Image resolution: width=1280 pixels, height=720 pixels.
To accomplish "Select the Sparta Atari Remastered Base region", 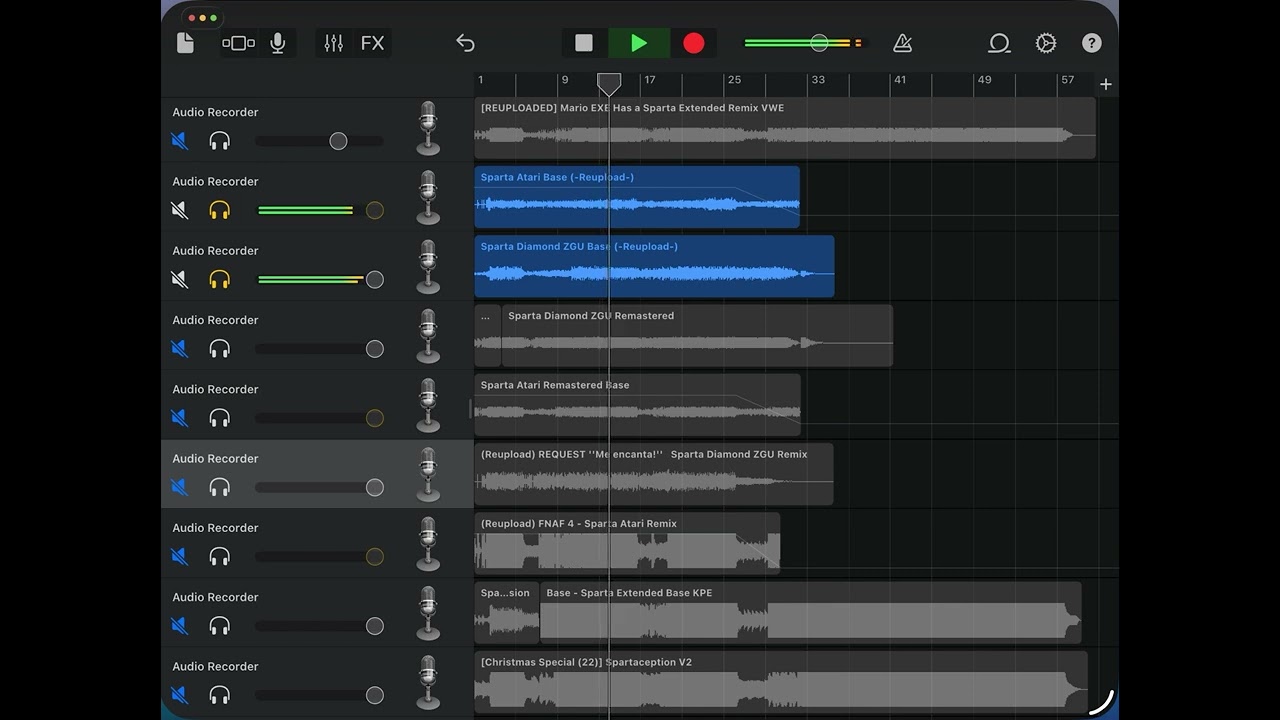I will (x=638, y=405).
